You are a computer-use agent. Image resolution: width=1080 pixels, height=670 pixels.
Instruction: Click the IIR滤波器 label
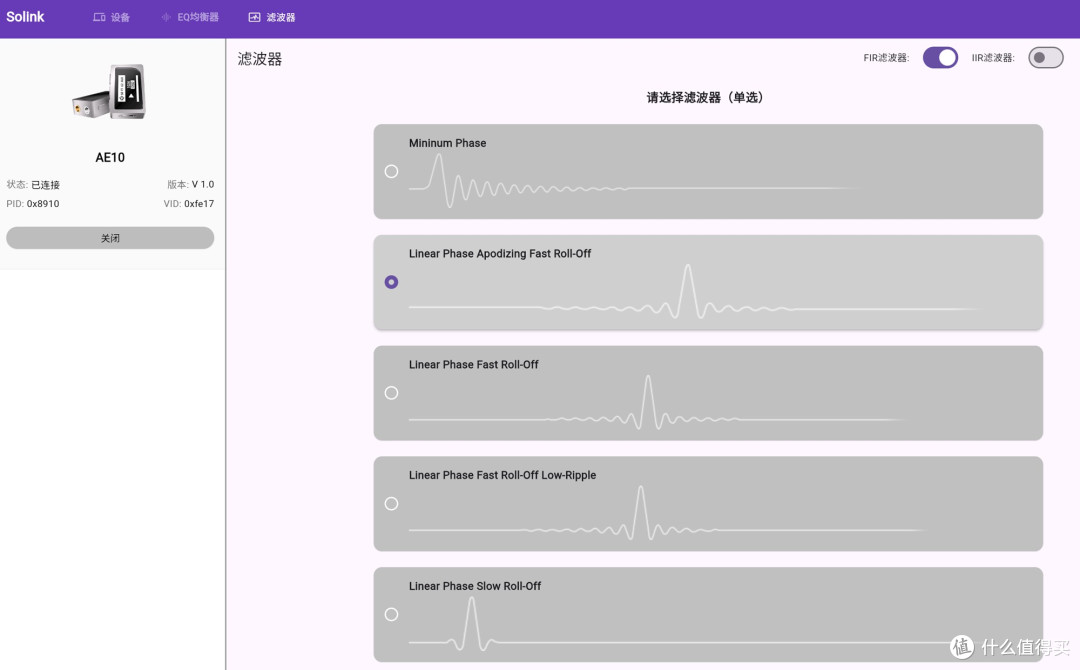point(993,58)
